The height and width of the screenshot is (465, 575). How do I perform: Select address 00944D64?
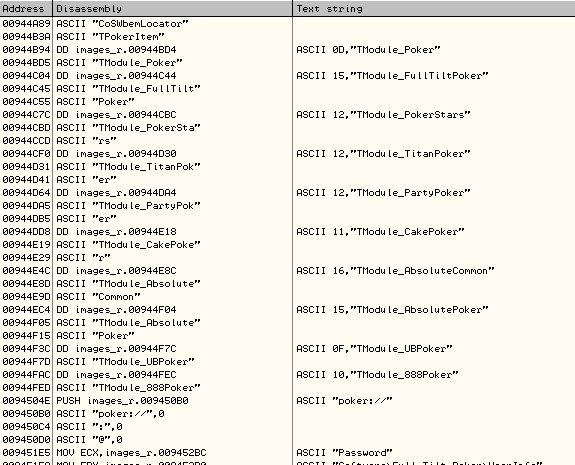pos(26,193)
